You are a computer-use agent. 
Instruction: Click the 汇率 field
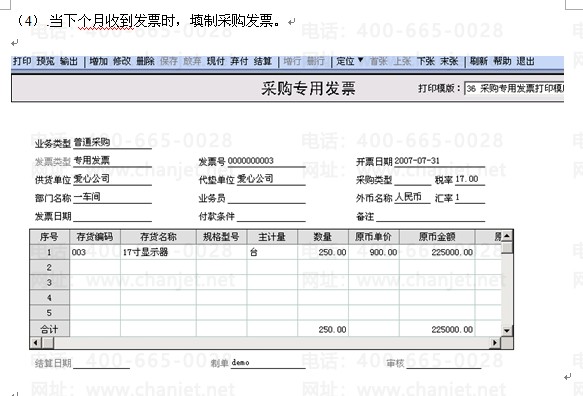pos(470,197)
